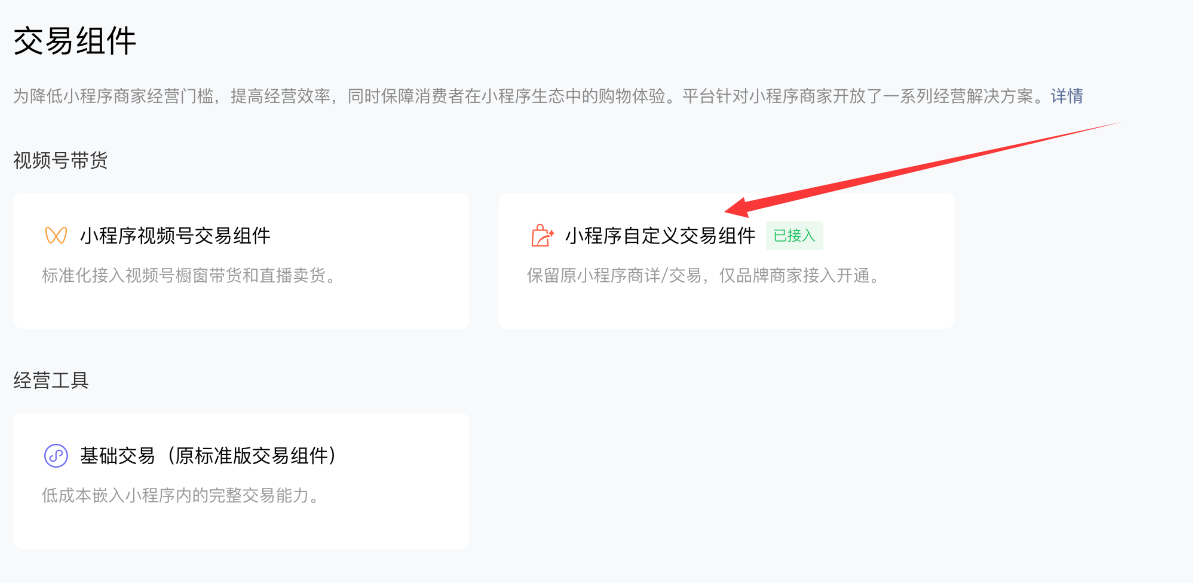Viewport: 1193px width, 583px height.
Task: Click the text 仅品牌商家接入开通
Action: [x=799, y=276]
